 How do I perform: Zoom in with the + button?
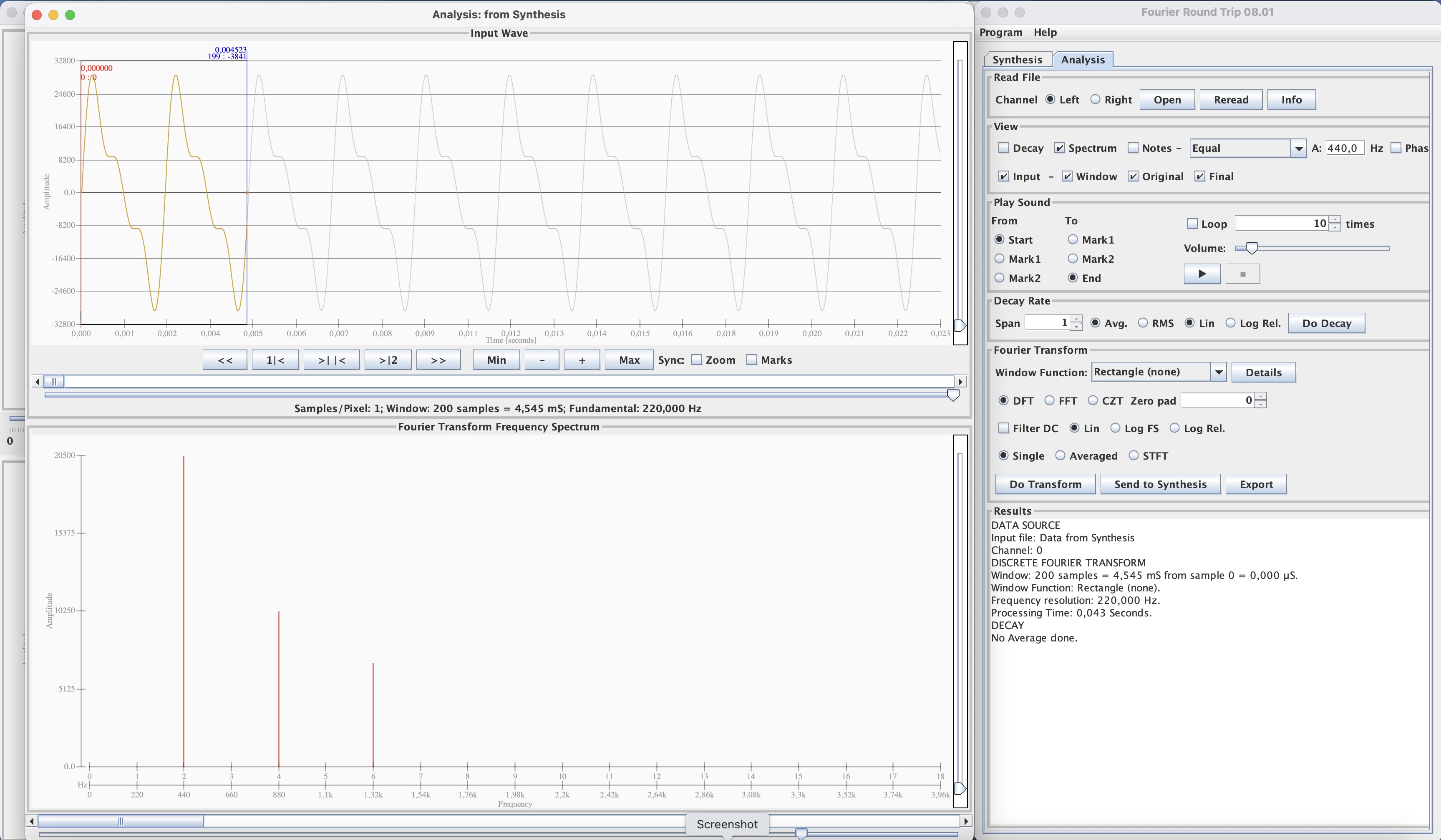click(x=582, y=360)
